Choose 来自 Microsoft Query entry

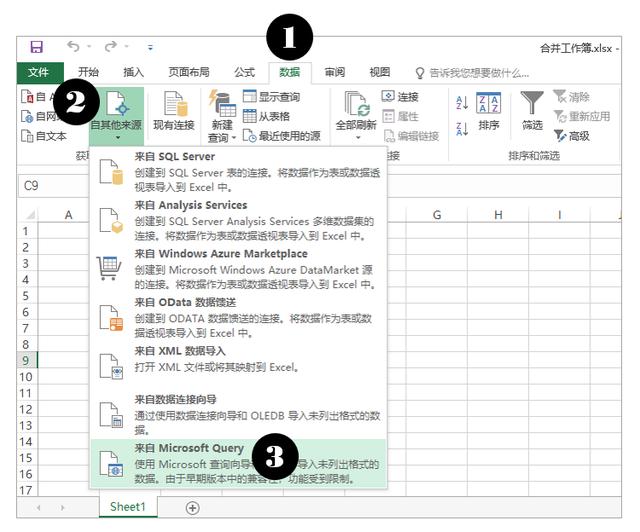click(238, 463)
